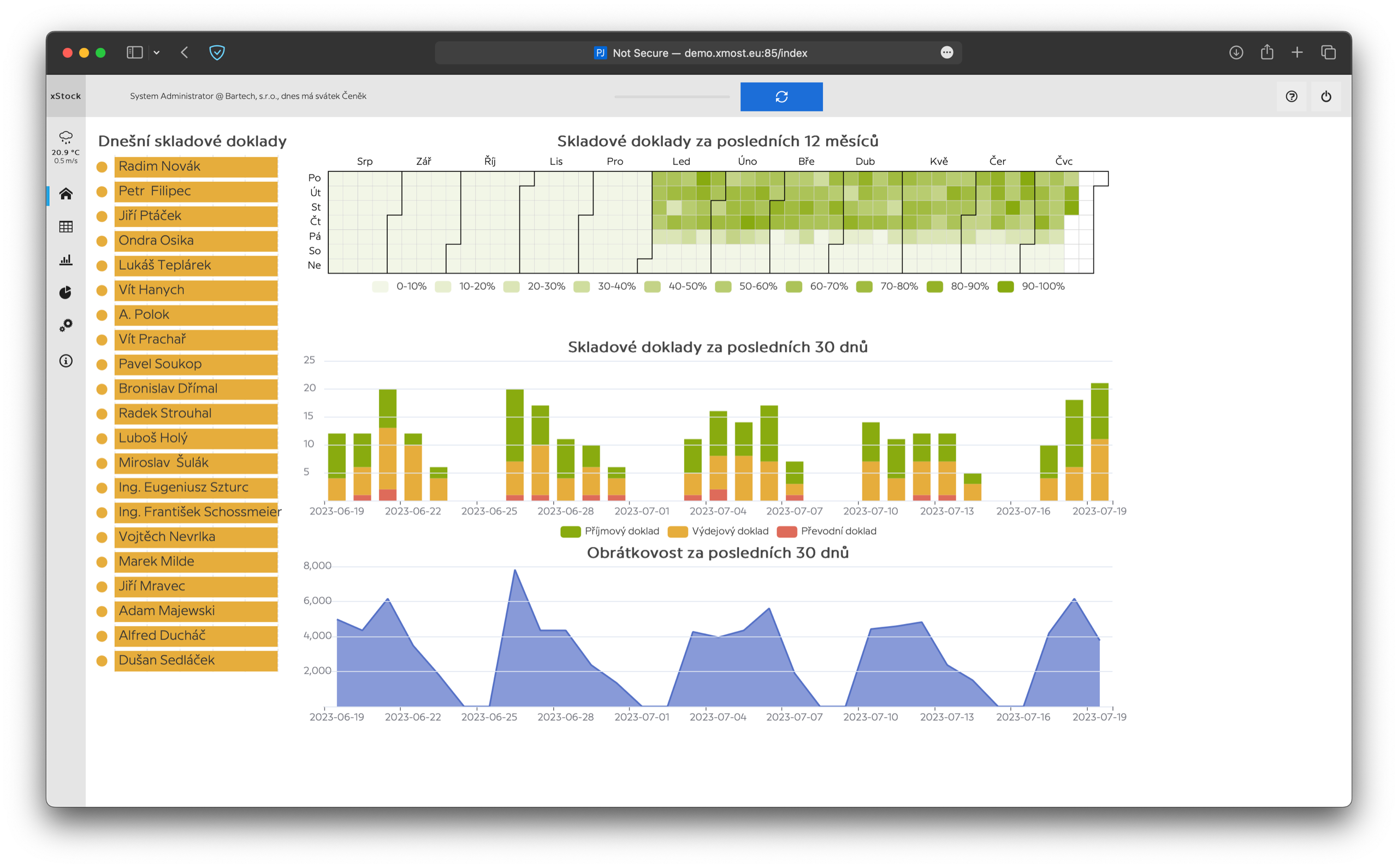Click the address bar URL field
This screenshot has height=868, width=1398.
(x=698, y=53)
